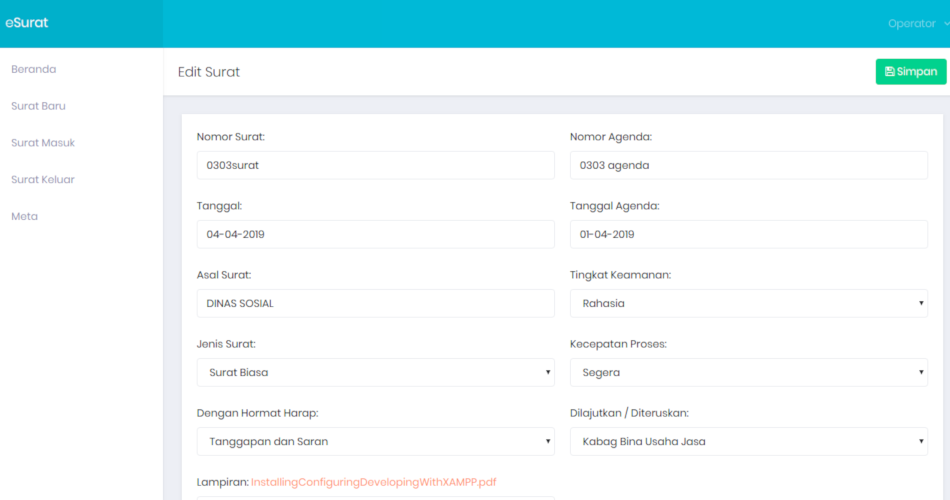Image resolution: width=950 pixels, height=500 pixels.
Task: Expand the Jenis Surat dropdown
Action: (375, 372)
